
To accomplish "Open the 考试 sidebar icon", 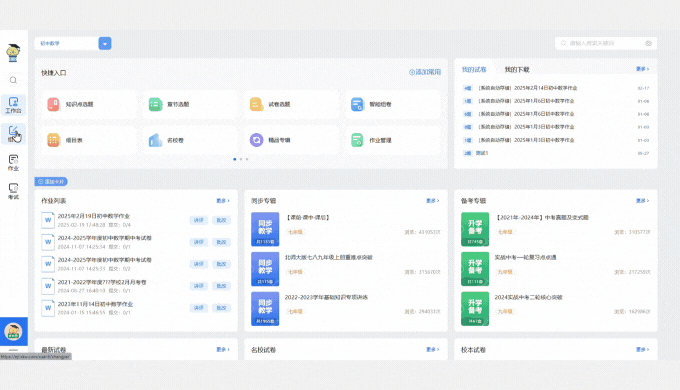I will [x=13, y=191].
